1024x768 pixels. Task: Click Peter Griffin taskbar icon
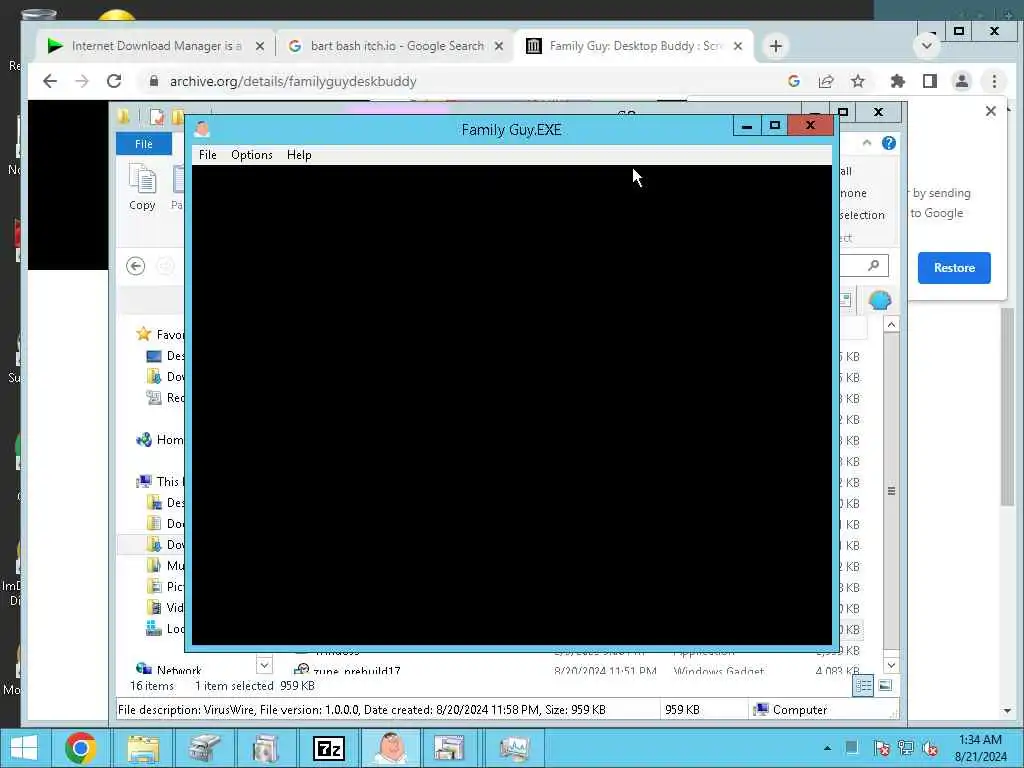390,748
